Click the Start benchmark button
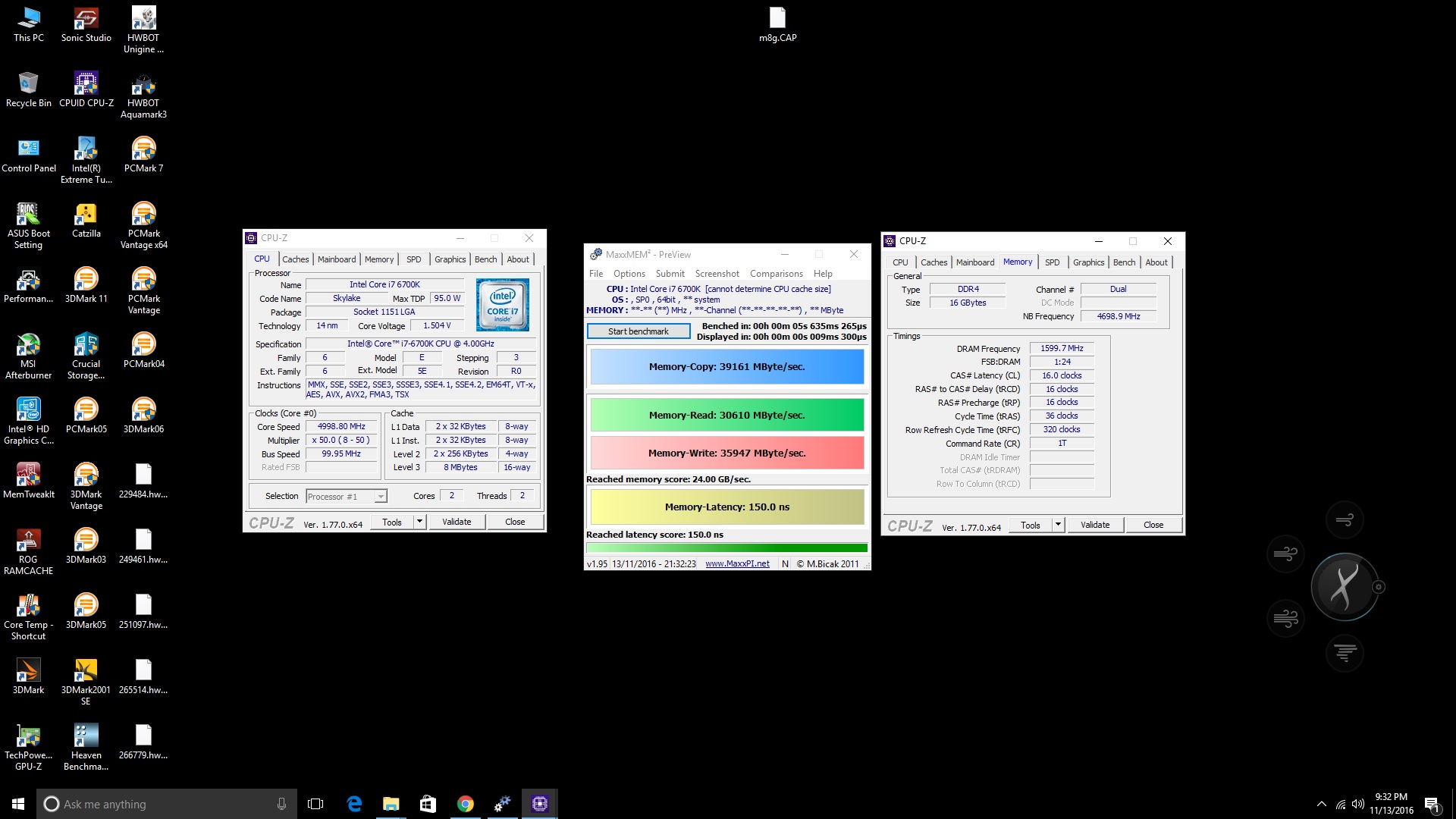Image resolution: width=1456 pixels, height=819 pixels. (639, 331)
